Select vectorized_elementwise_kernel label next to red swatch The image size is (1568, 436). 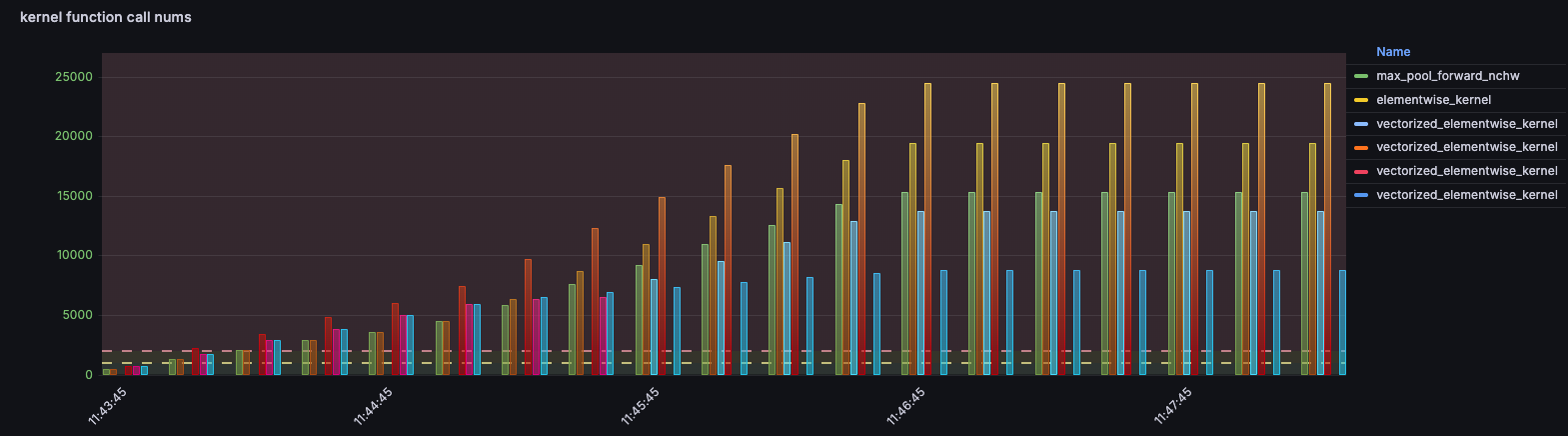click(x=1466, y=171)
